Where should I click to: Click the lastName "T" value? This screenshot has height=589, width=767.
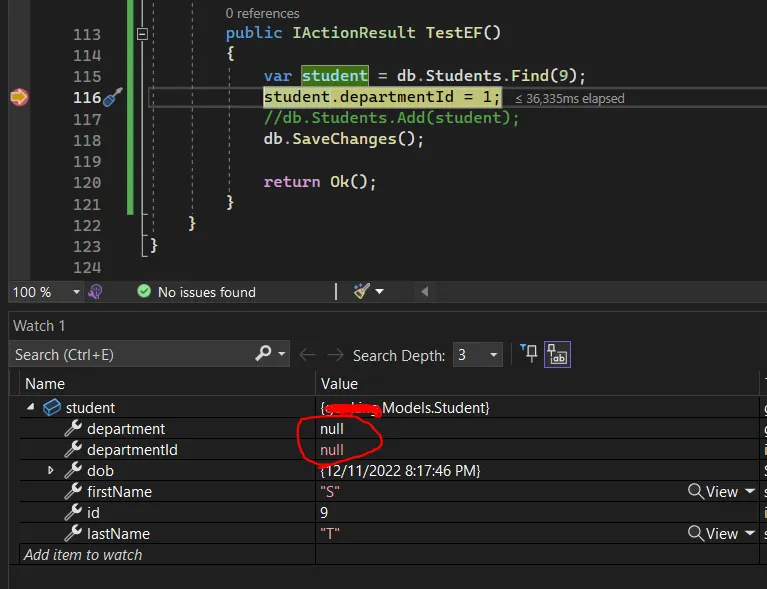330,534
